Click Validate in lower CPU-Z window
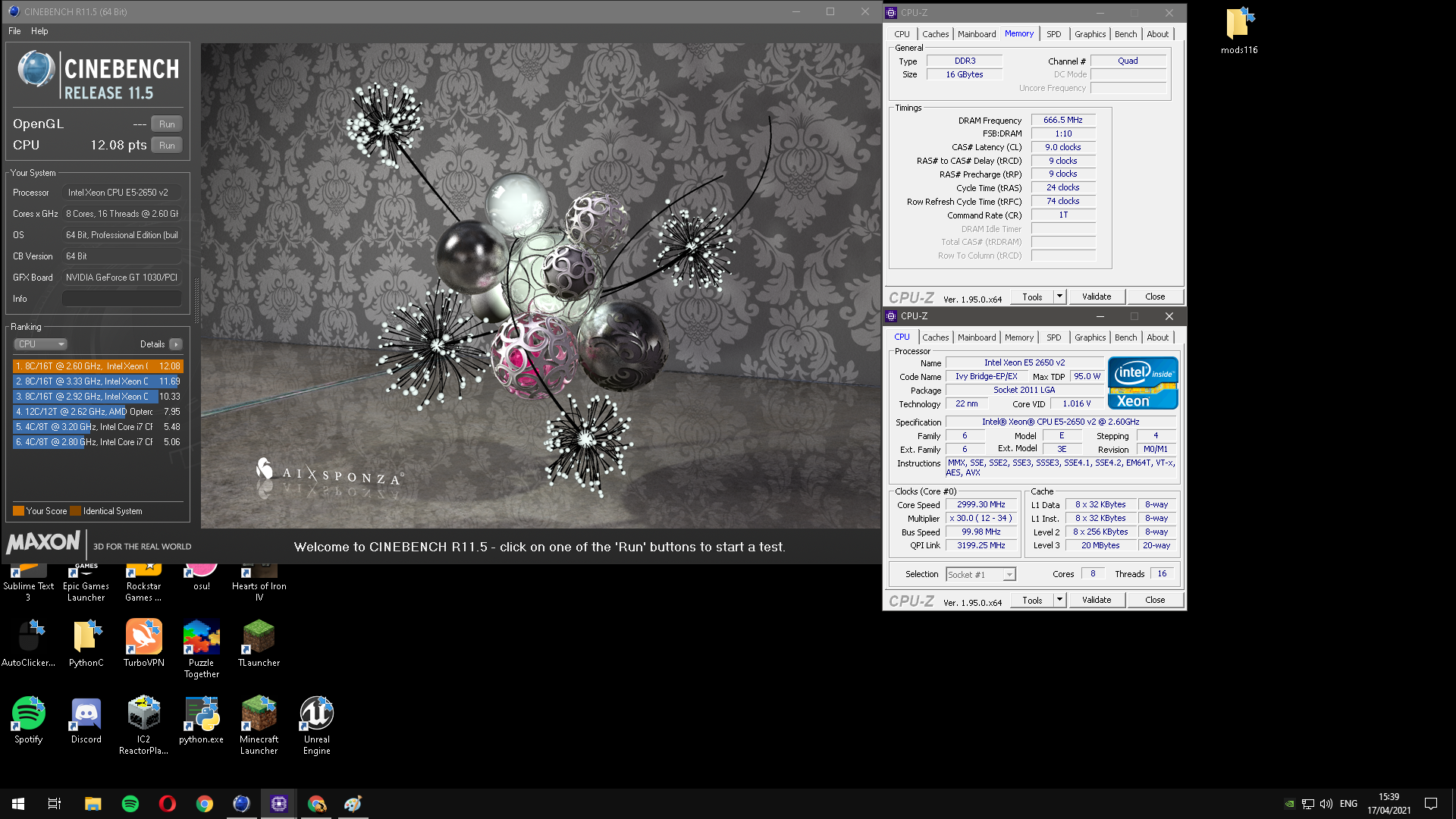Screen dimensions: 1456x819 tap(1097, 601)
